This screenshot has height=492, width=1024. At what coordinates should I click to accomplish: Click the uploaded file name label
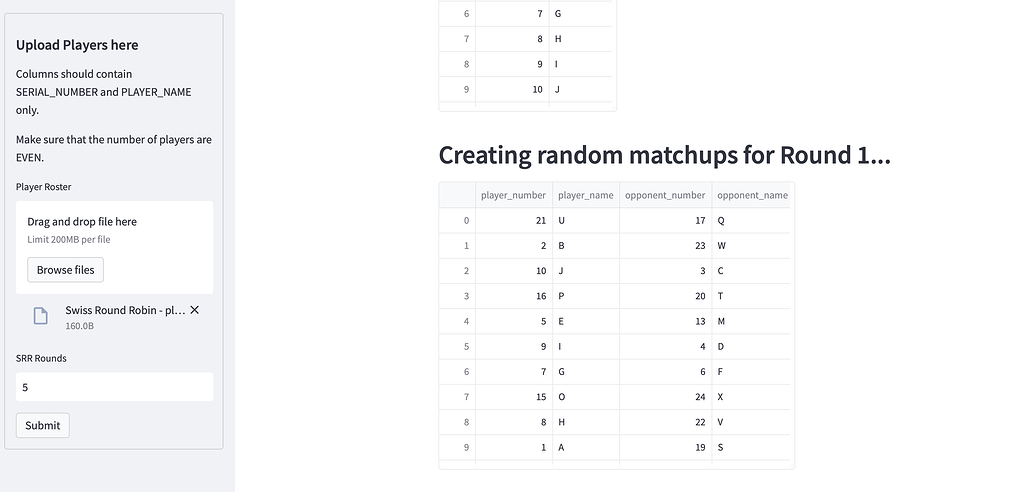[x=125, y=310]
